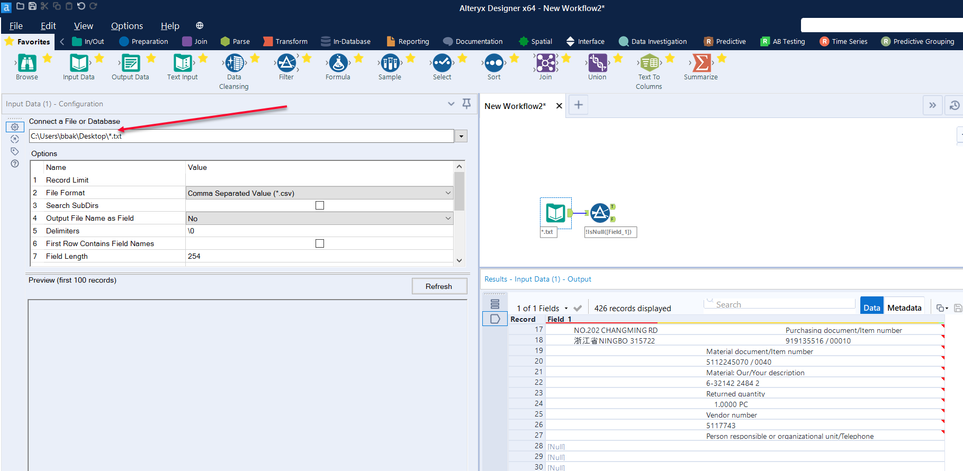
Task: Select the Filter tool in the palette
Action: pyautogui.click(x=286, y=63)
